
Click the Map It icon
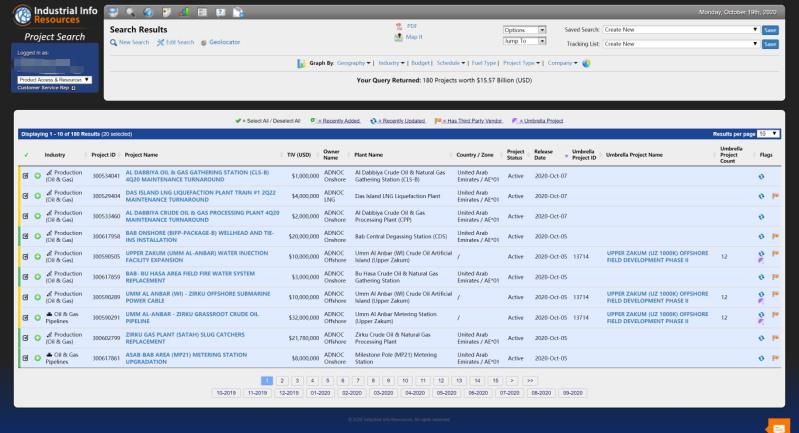(x=400, y=37)
